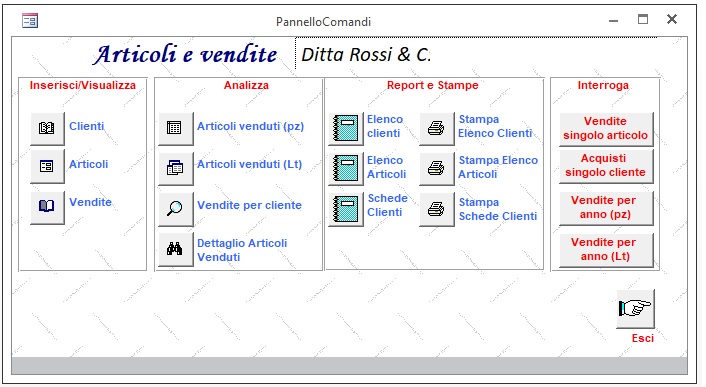Print Elenco Articoli using printer icon
This screenshot has width=706, height=387.
tap(437, 169)
